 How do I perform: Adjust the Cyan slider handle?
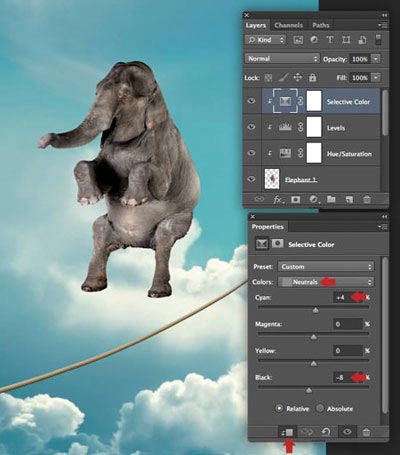coord(315,310)
